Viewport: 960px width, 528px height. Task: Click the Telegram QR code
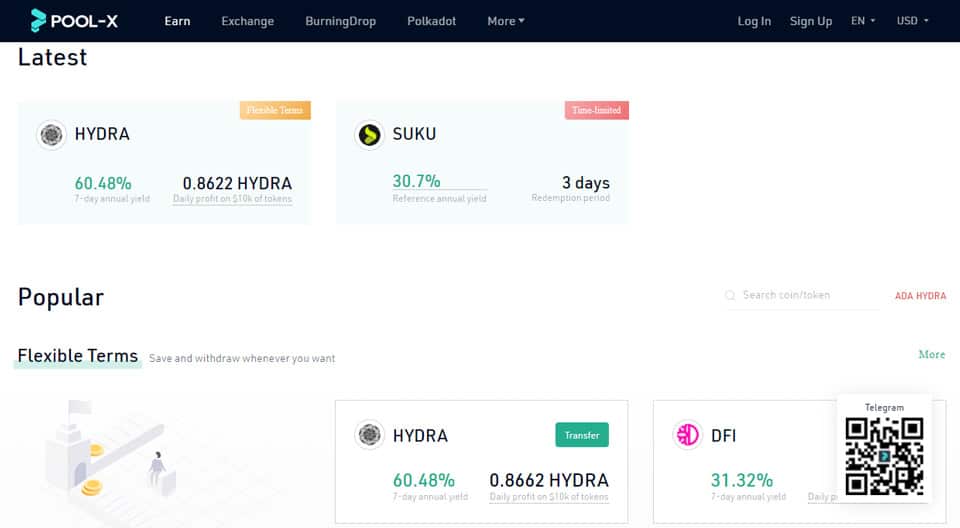[x=883, y=456]
